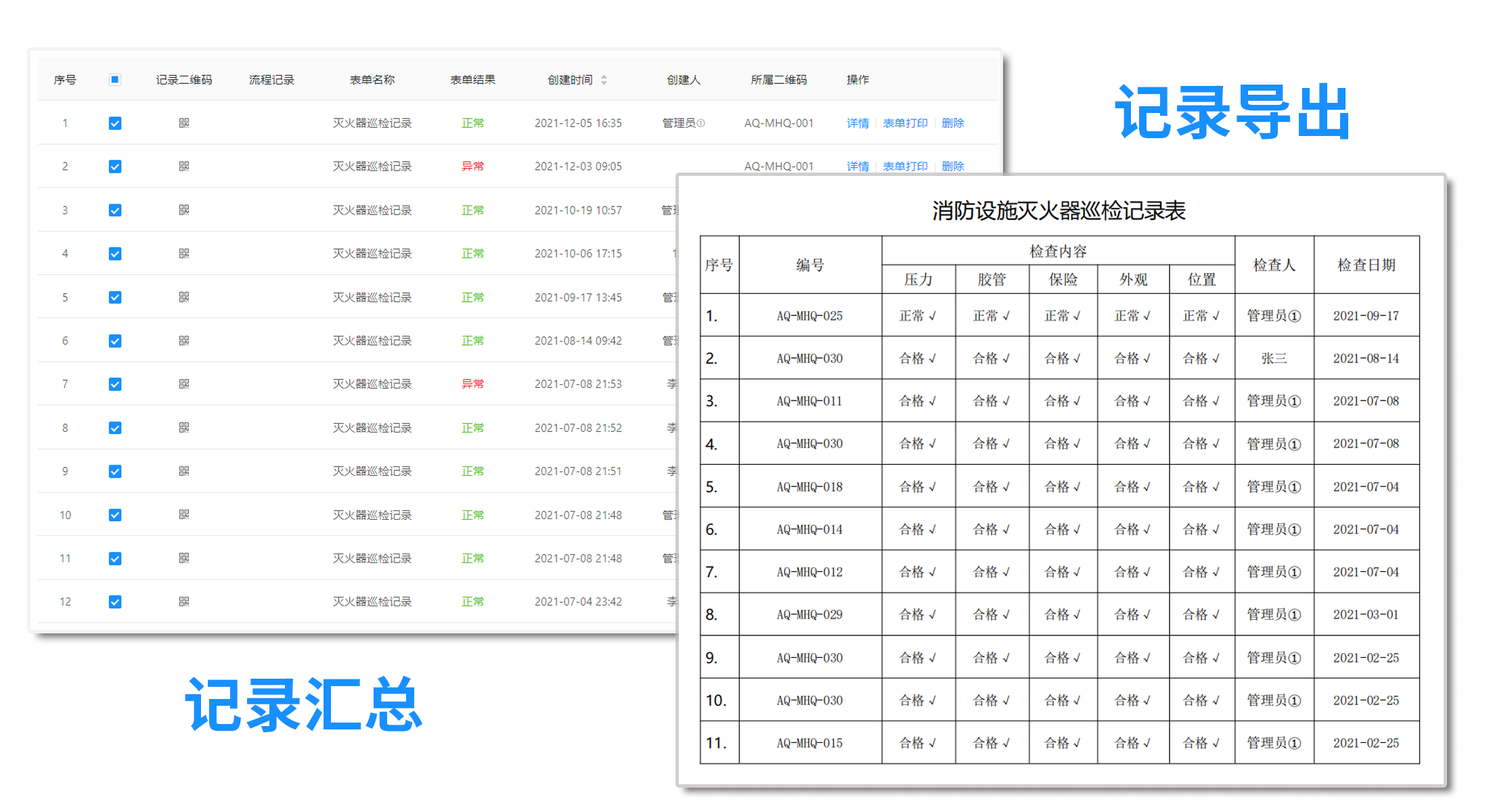This screenshot has height=812, width=1489.
Task: Click 表单打印 for record 1
Action: 906,123
